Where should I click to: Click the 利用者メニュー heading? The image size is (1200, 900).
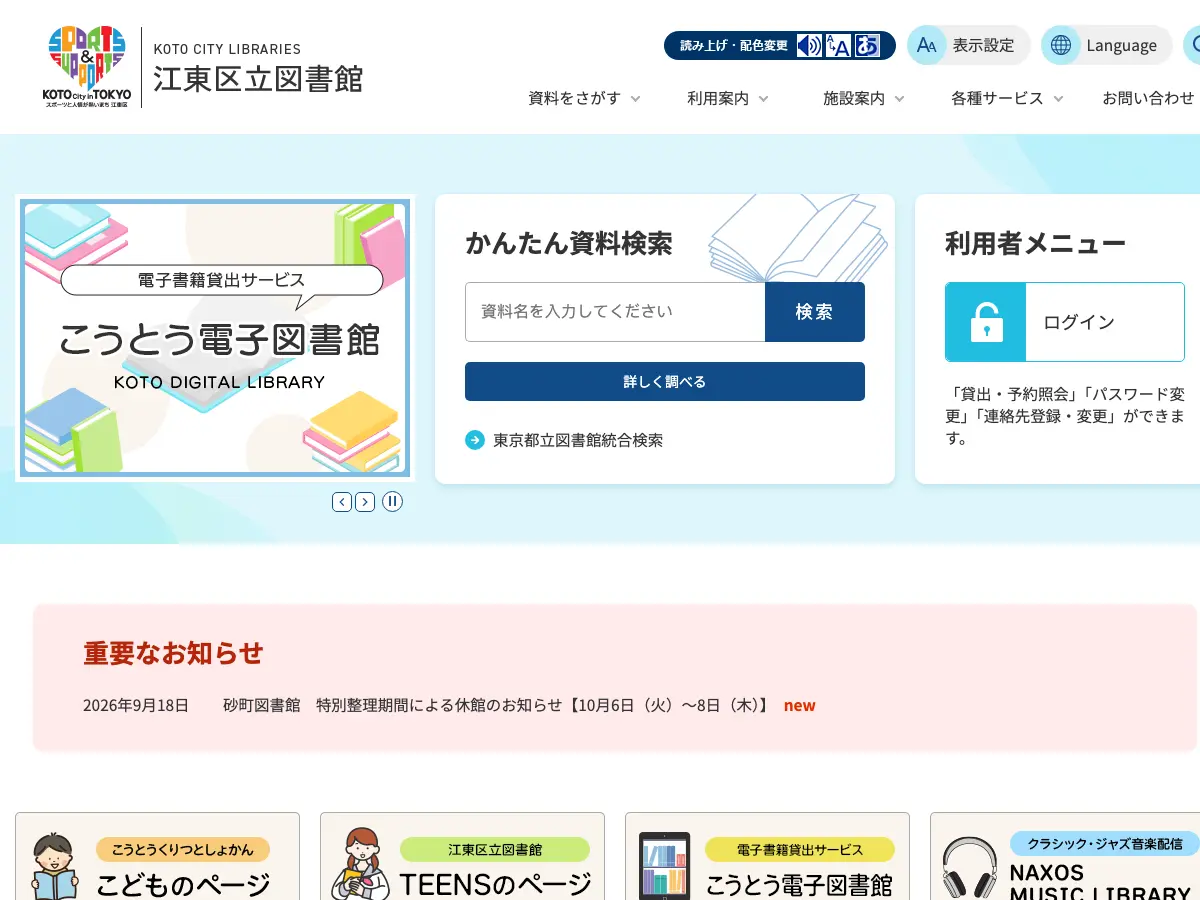click(1035, 243)
